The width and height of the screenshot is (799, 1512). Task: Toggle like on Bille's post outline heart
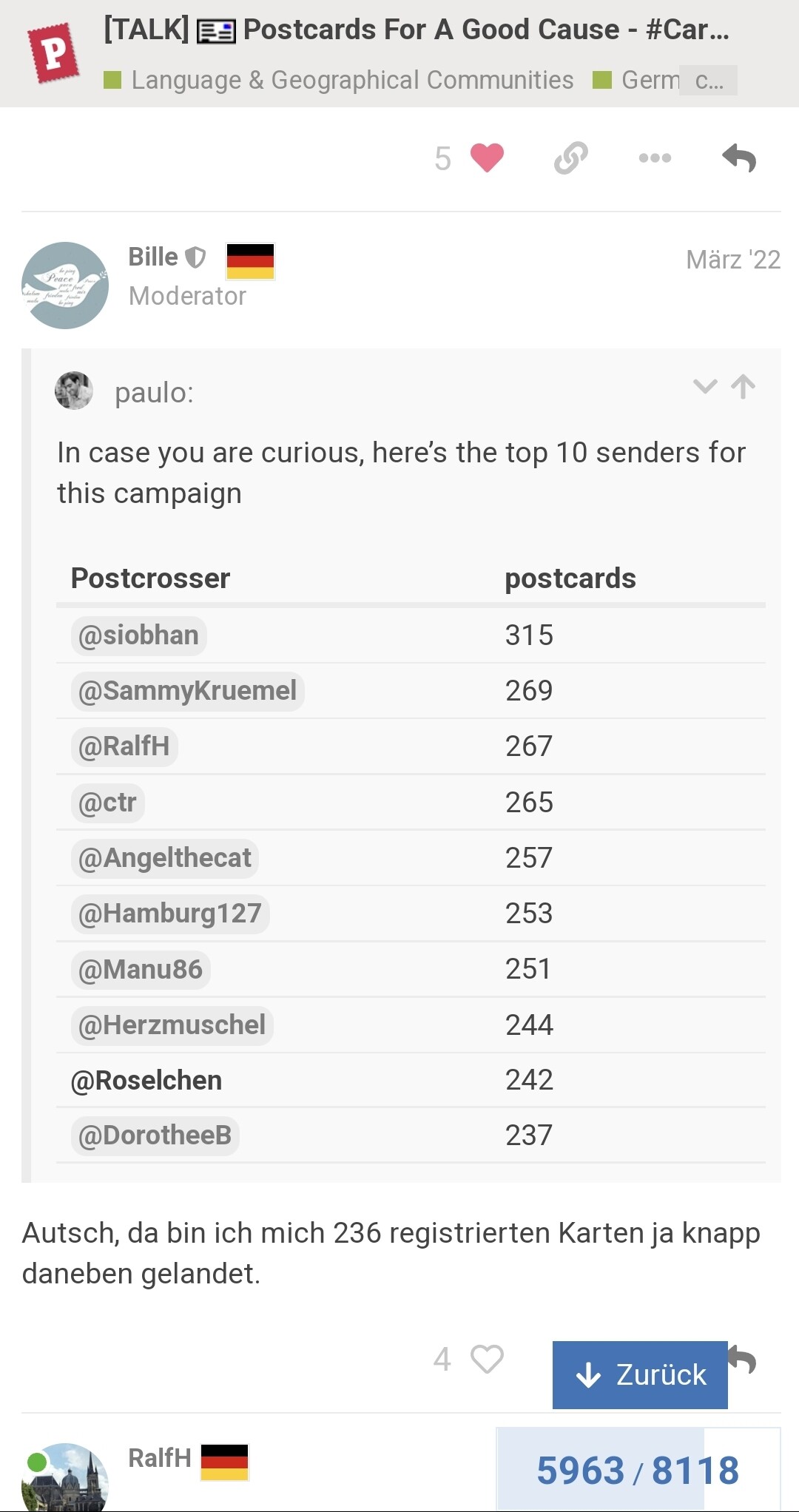pyautogui.click(x=487, y=1359)
